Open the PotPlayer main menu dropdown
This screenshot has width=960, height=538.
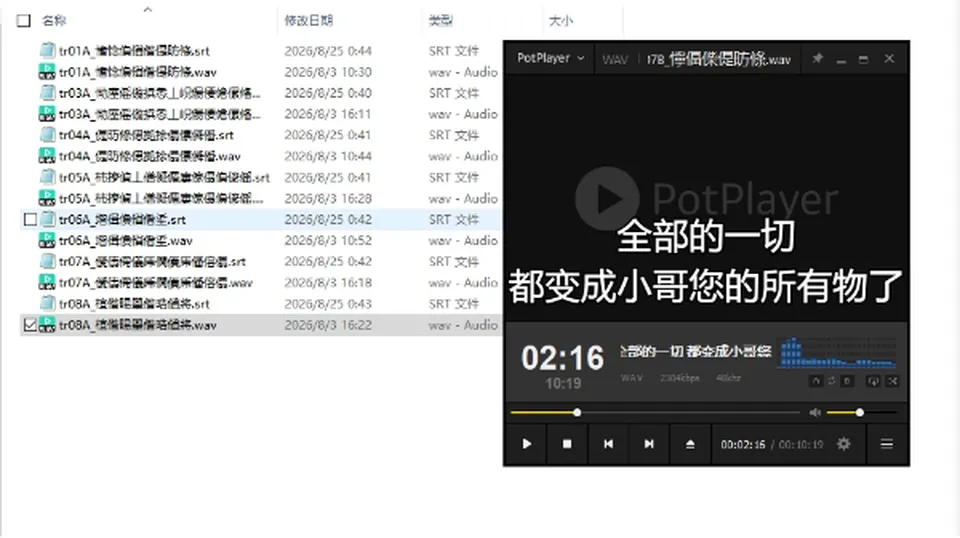[x=550, y=58]
